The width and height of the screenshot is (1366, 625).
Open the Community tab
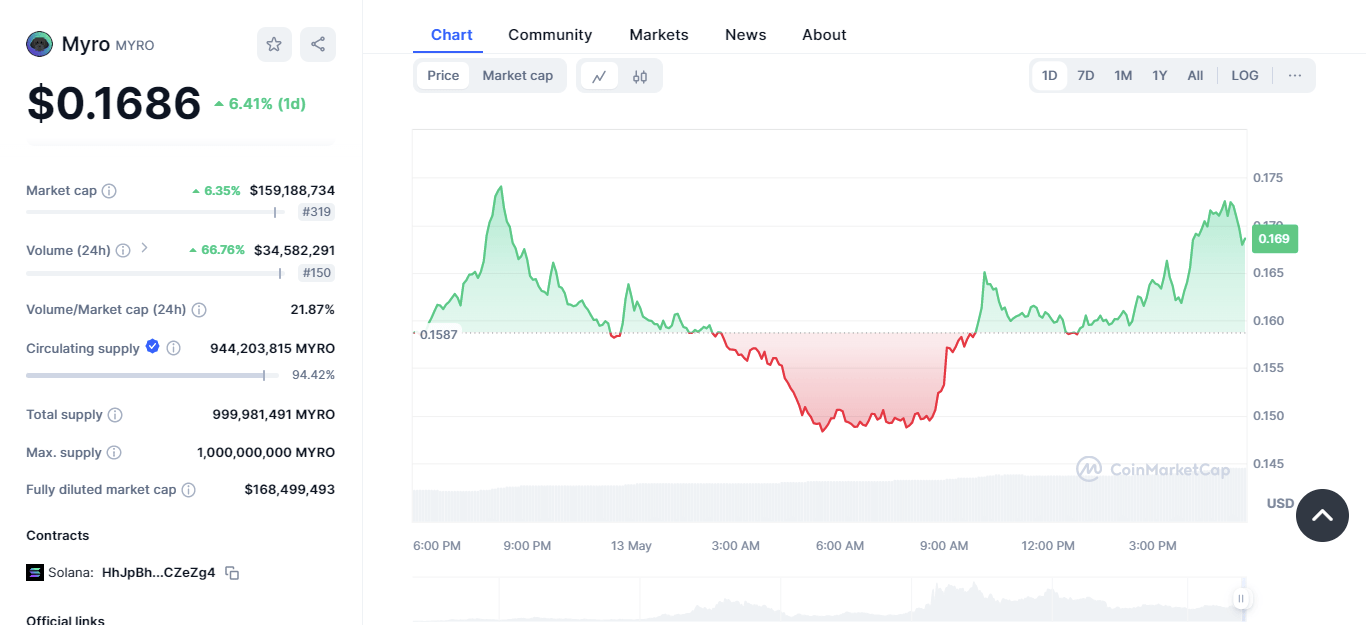(550, 35)
